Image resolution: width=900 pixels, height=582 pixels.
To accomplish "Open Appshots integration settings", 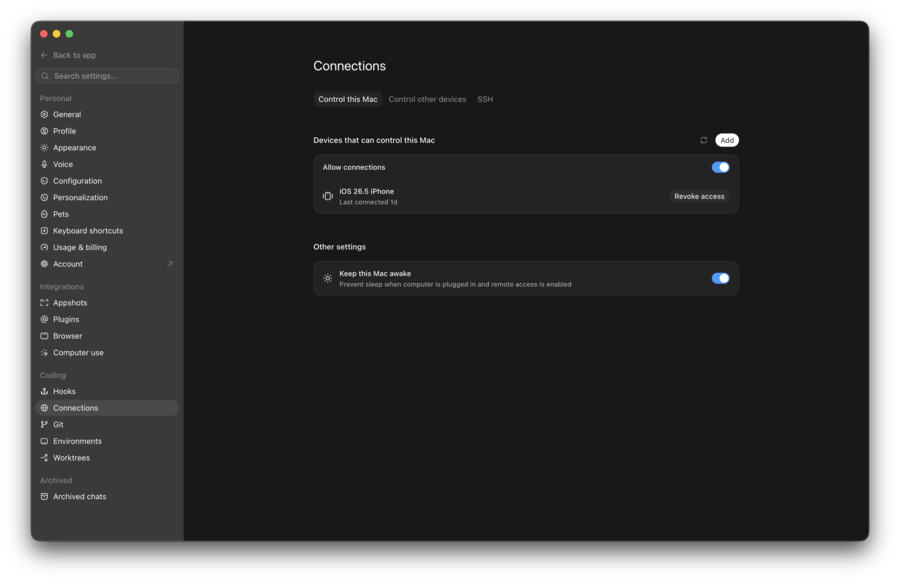I will point(107,302).
